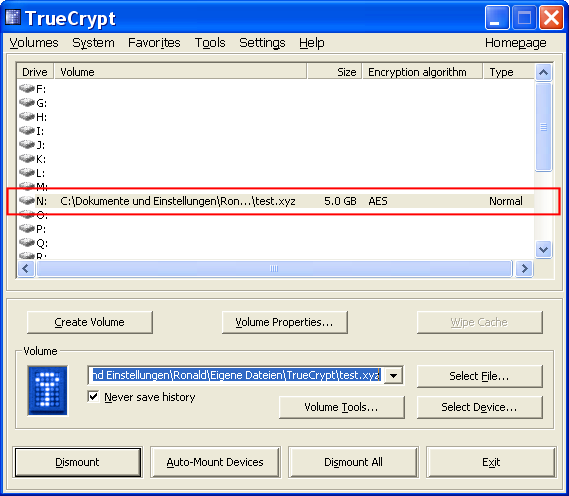Click the vertical scrollbar thumb
This screenshot has height=496, width=569.
pyautogui.click(x=543, y=127)
